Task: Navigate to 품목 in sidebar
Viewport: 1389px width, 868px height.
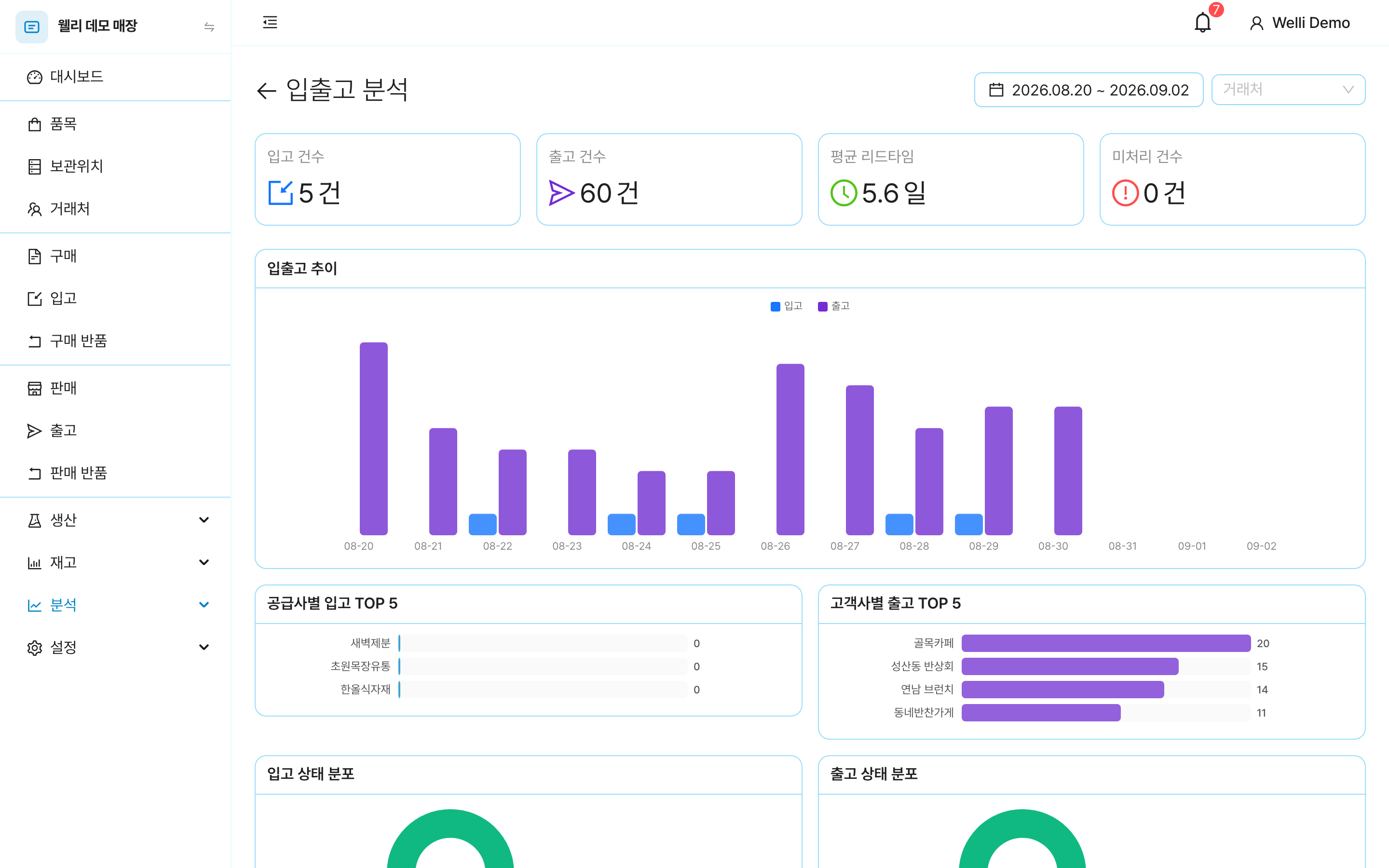Action: click(115, 124)
